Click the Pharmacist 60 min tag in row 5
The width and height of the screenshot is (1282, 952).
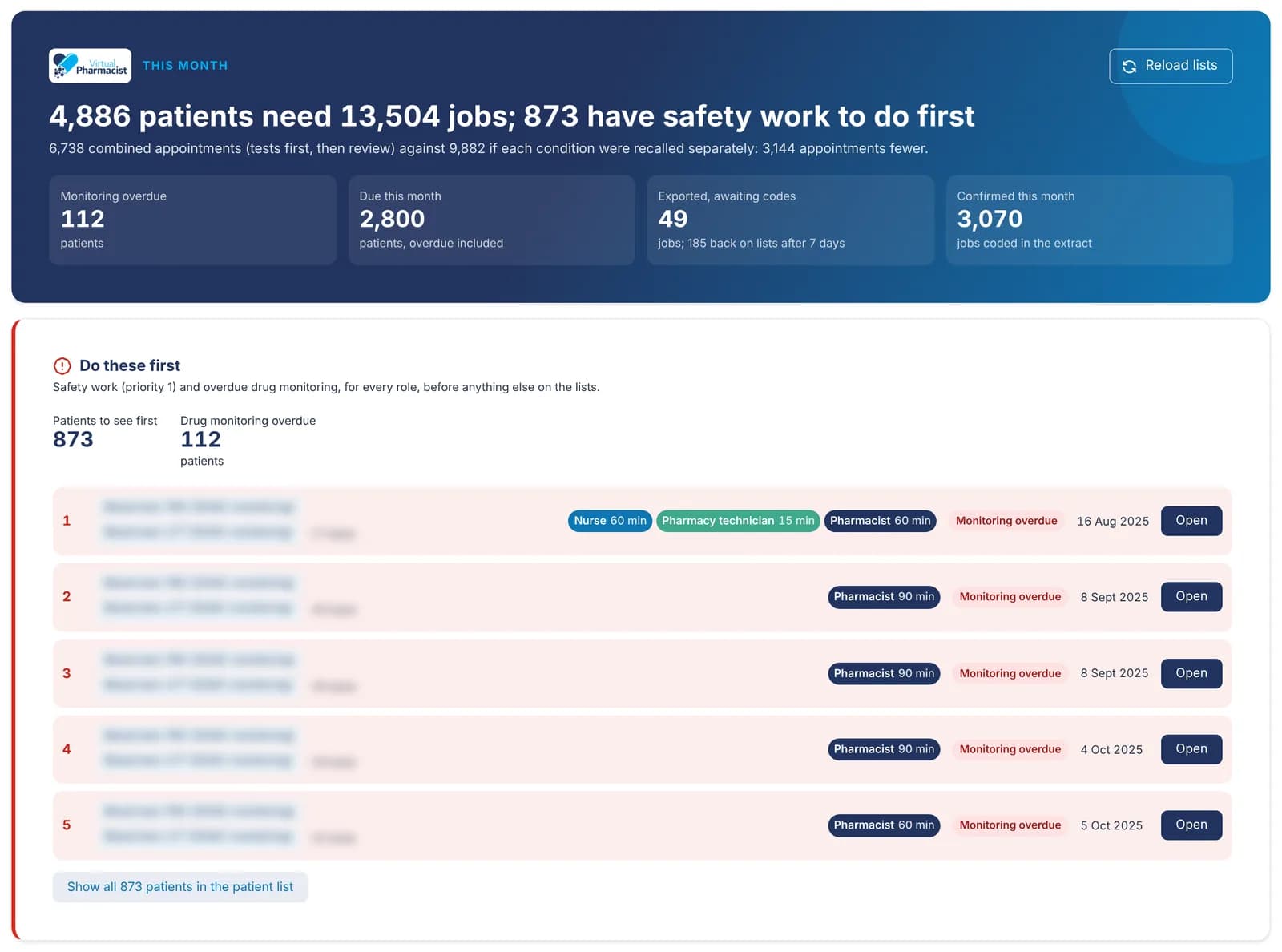[x=884, y=825]
